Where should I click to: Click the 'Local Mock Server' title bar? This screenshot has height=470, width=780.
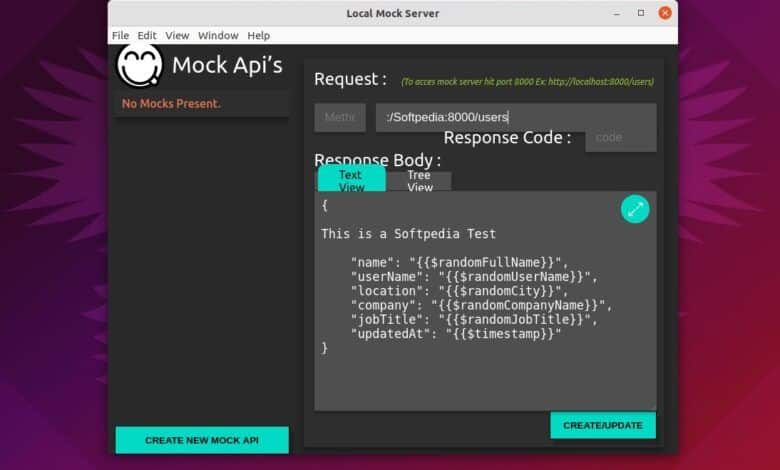pyautogui.click(x=392, y=13)
